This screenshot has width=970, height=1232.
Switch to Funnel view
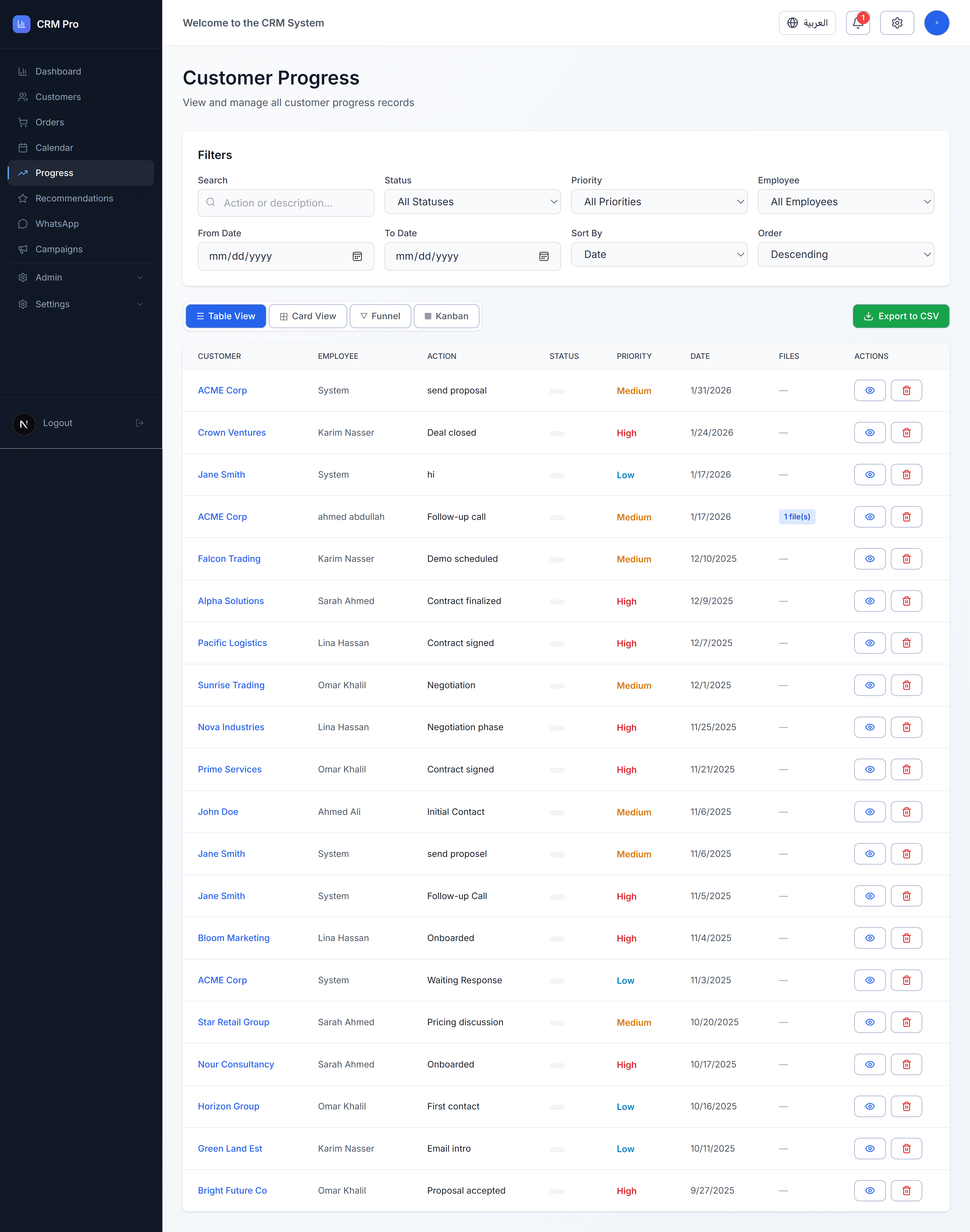tap(380, 316)
